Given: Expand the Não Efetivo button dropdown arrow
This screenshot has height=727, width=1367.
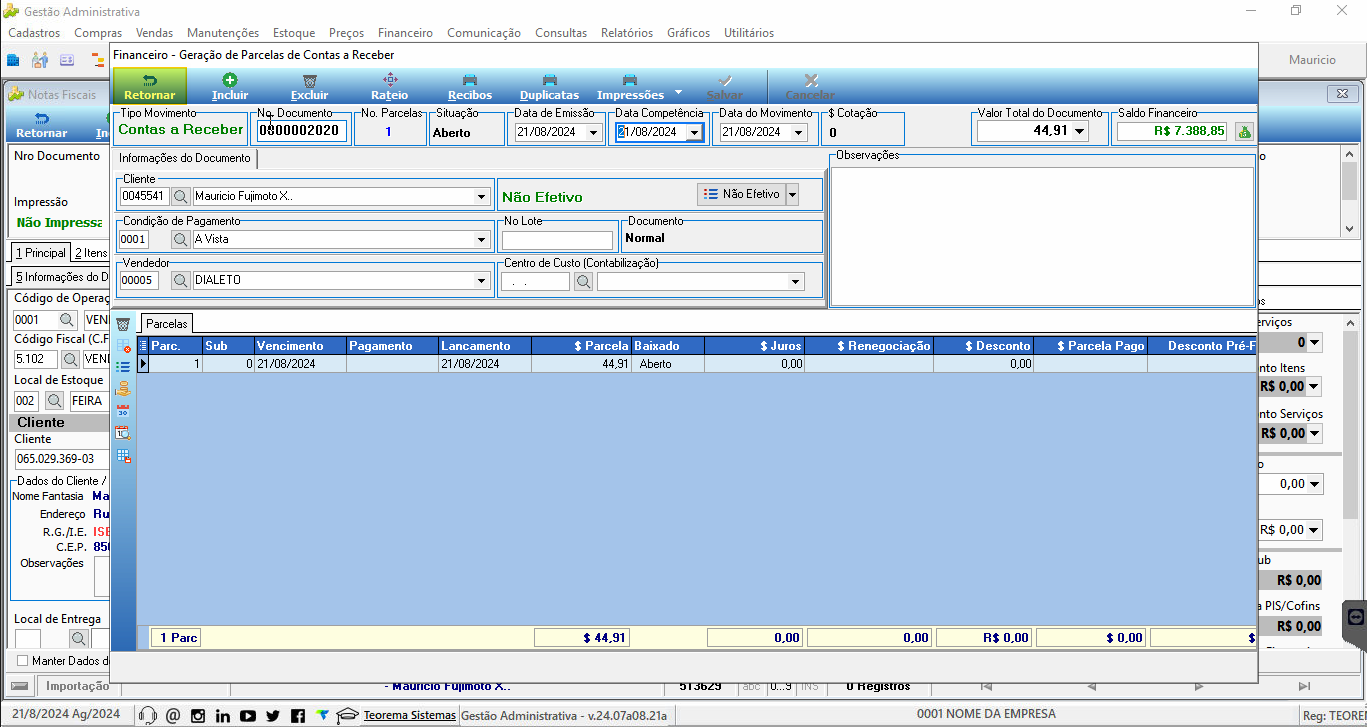Looking at the screenshot, I should (x=792, y=194).
